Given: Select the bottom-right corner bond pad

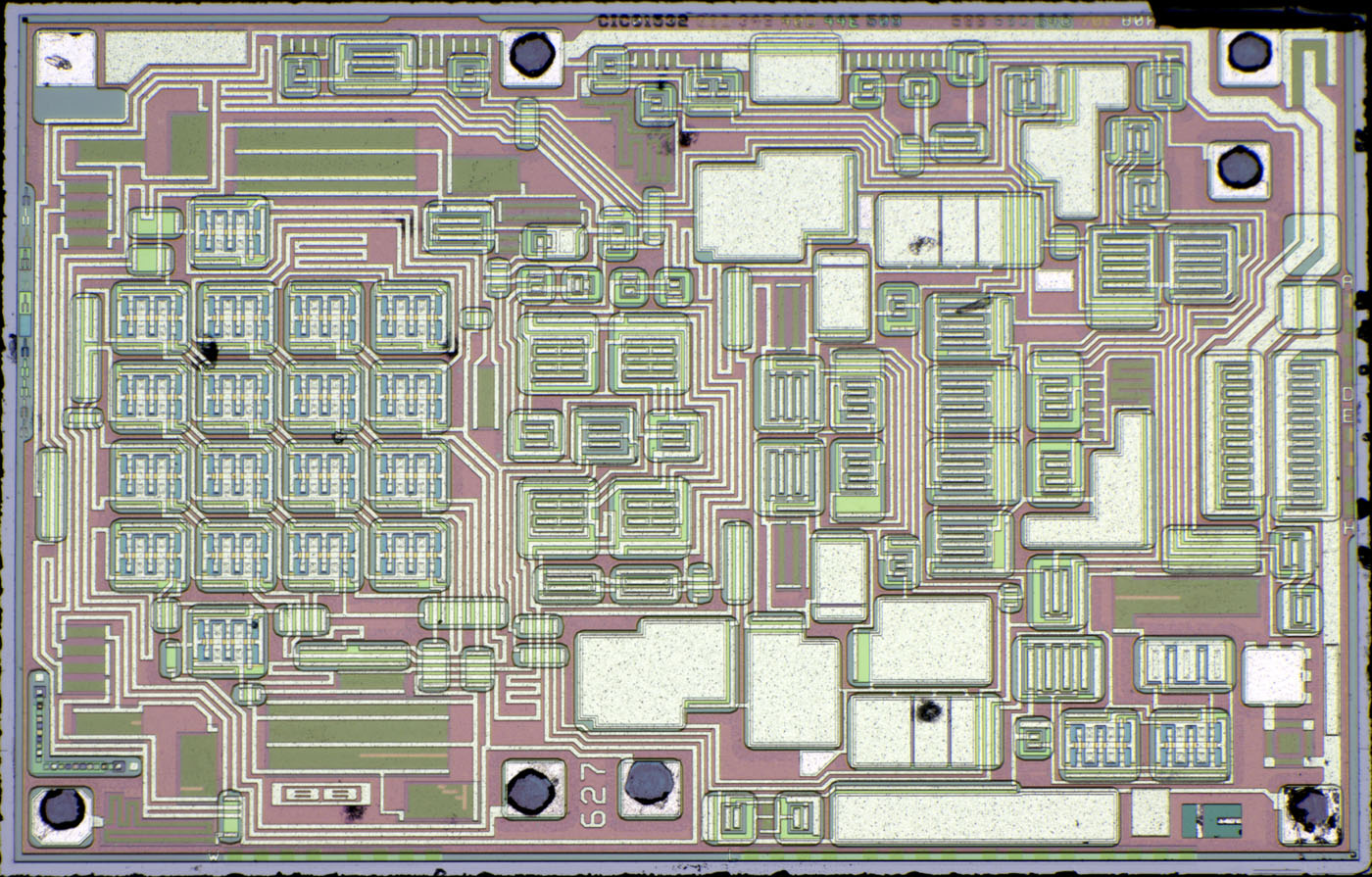Looking at the screenshot, I should point(1308,809).
